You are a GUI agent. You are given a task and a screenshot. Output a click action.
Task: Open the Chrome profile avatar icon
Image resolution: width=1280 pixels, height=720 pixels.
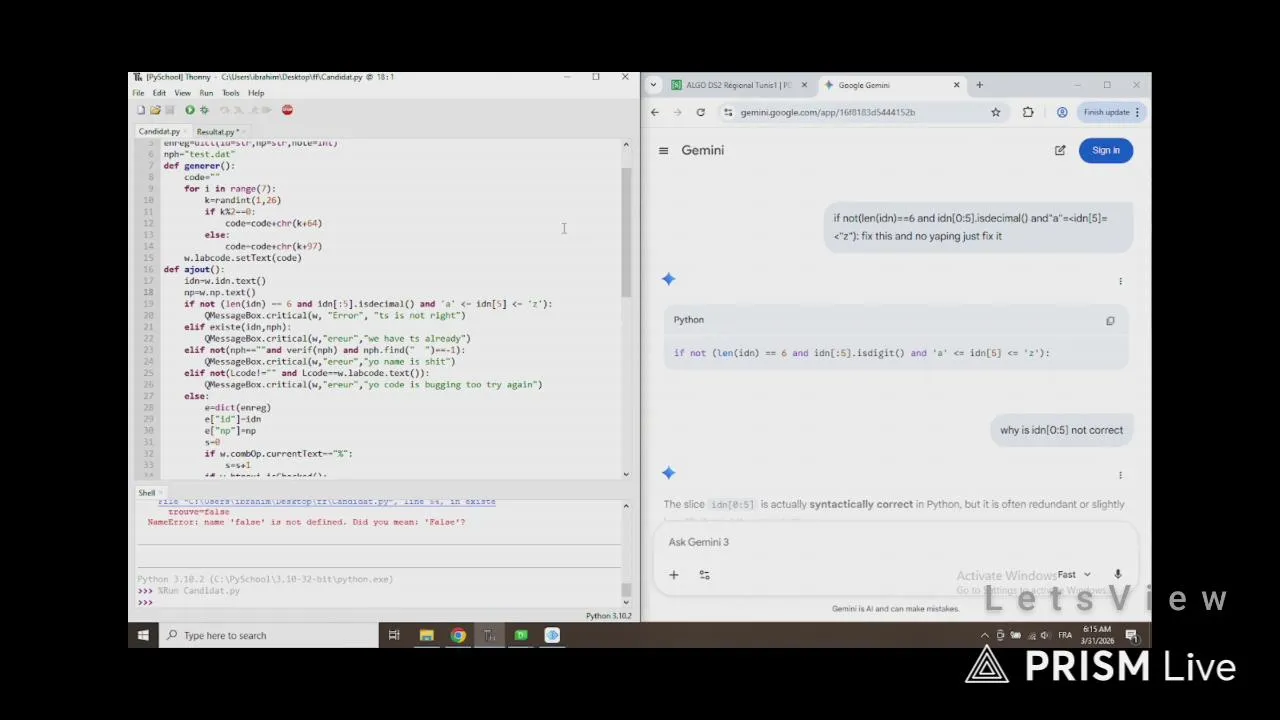tap(1062, 112)
